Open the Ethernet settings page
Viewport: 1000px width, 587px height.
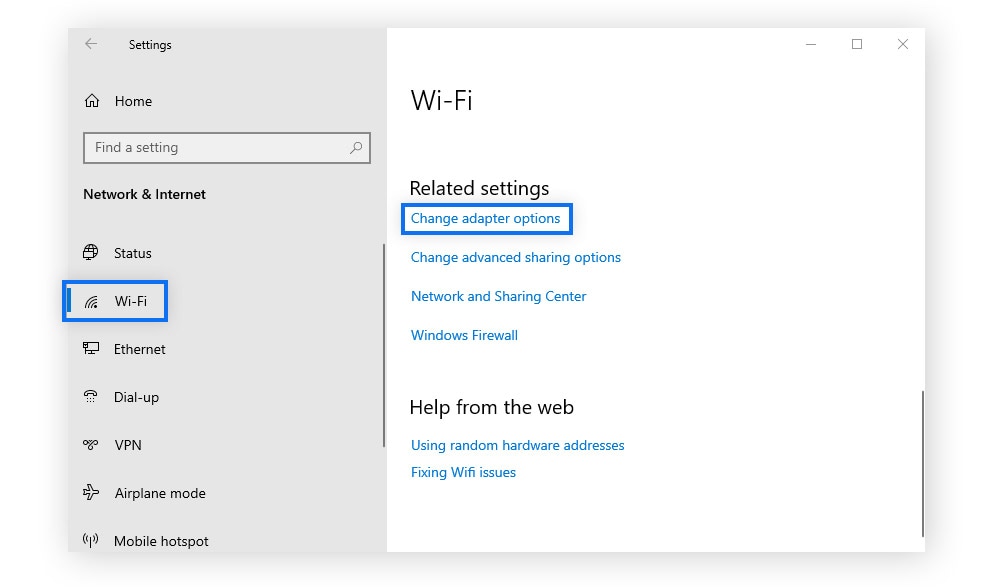(x=140, y=349)
